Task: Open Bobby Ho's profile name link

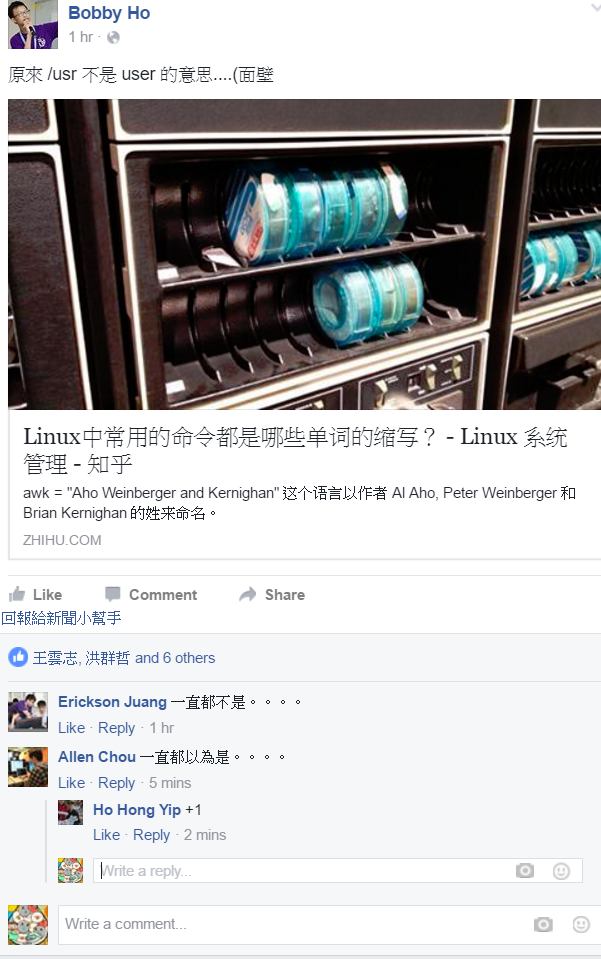Action: (x=109, y=13)
